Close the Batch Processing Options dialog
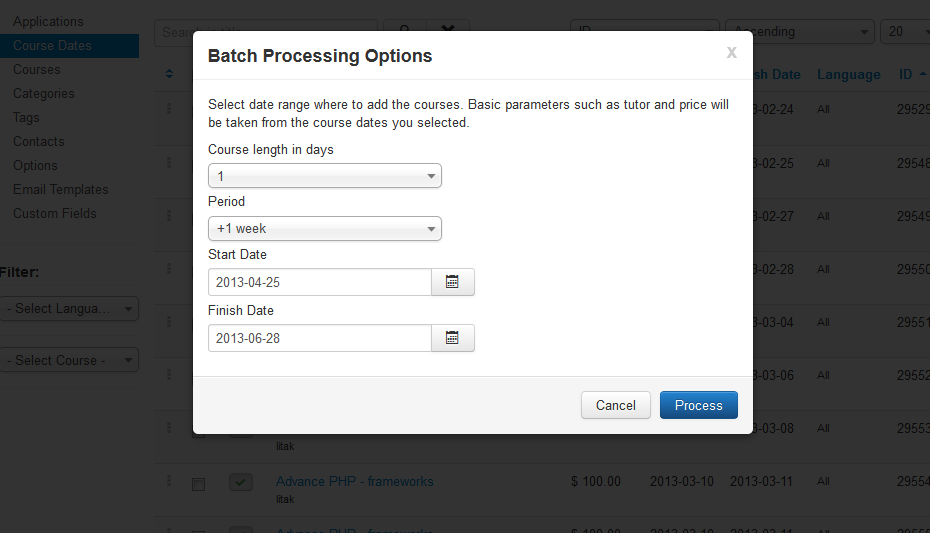 tap(732, 53)
